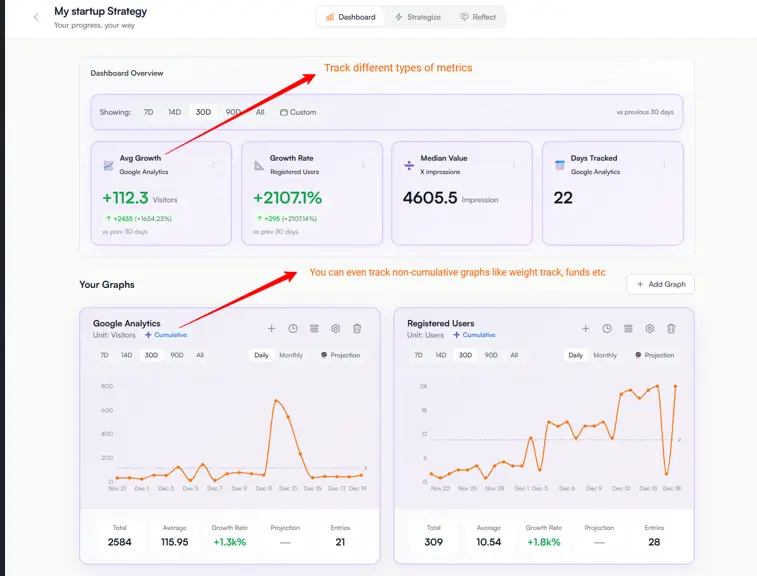Delete Google Analytics graph with trash icon
Image resolution: width=757 pixels, height=576 pixels.
point(357,328)
